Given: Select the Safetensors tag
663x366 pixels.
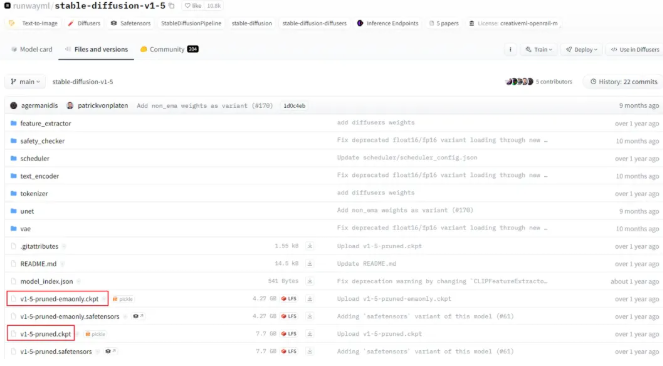Looking at the screenshot, I should 131,23.
